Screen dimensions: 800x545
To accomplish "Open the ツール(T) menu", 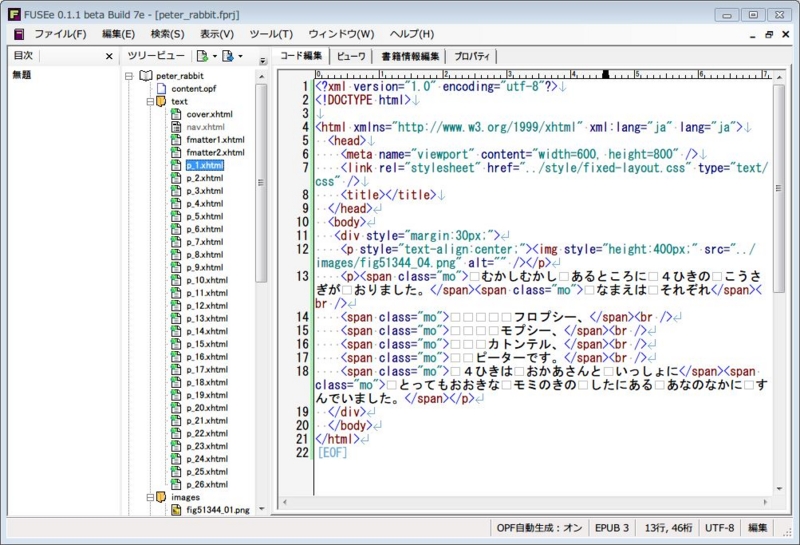I will click(271, 34).
